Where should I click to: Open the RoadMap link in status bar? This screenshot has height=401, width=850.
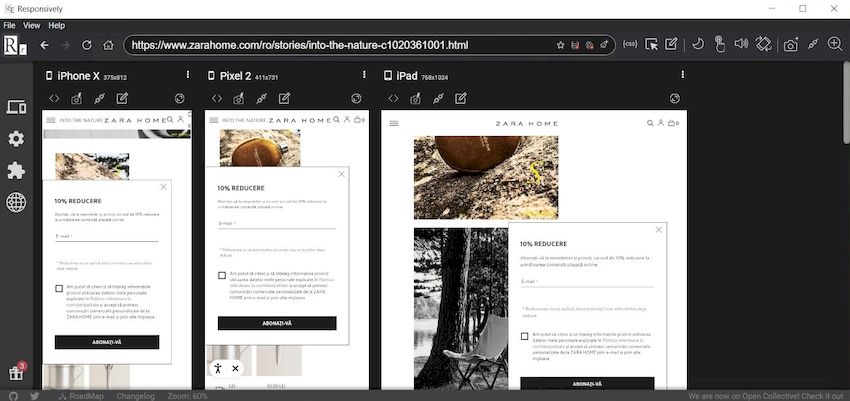coord(81,396)
